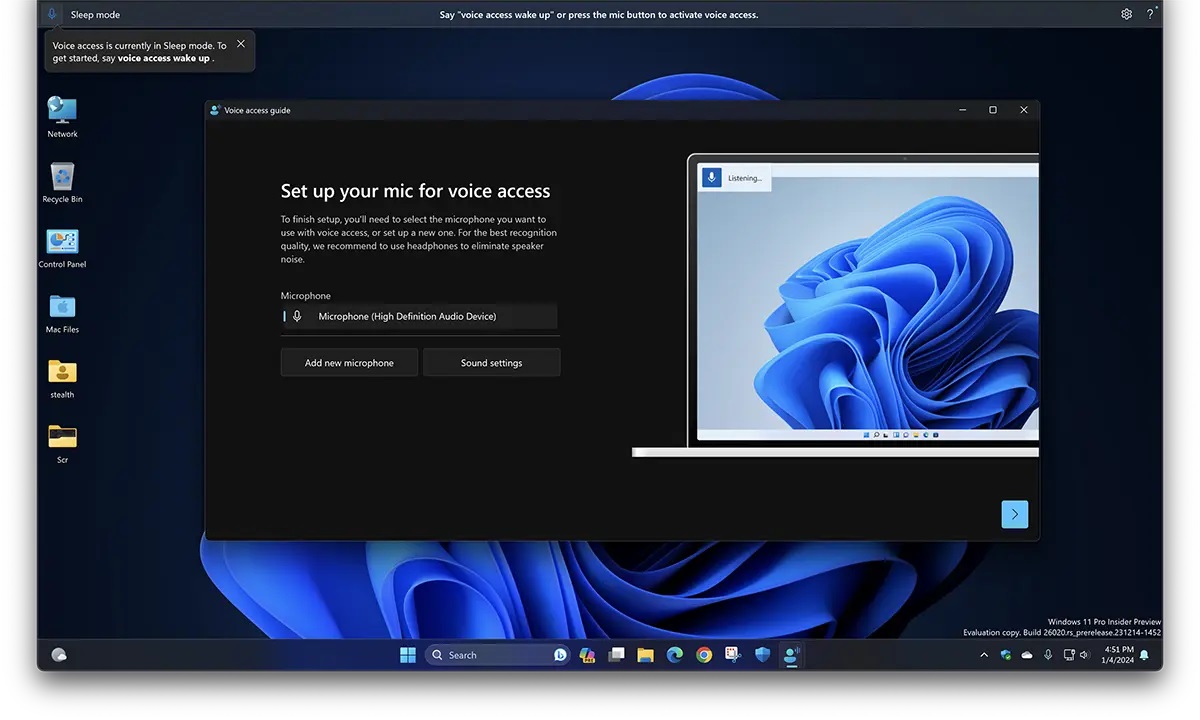Click the volume speaker tray icon
This screenshot has height=720, width=1200.
point(1087,655)
